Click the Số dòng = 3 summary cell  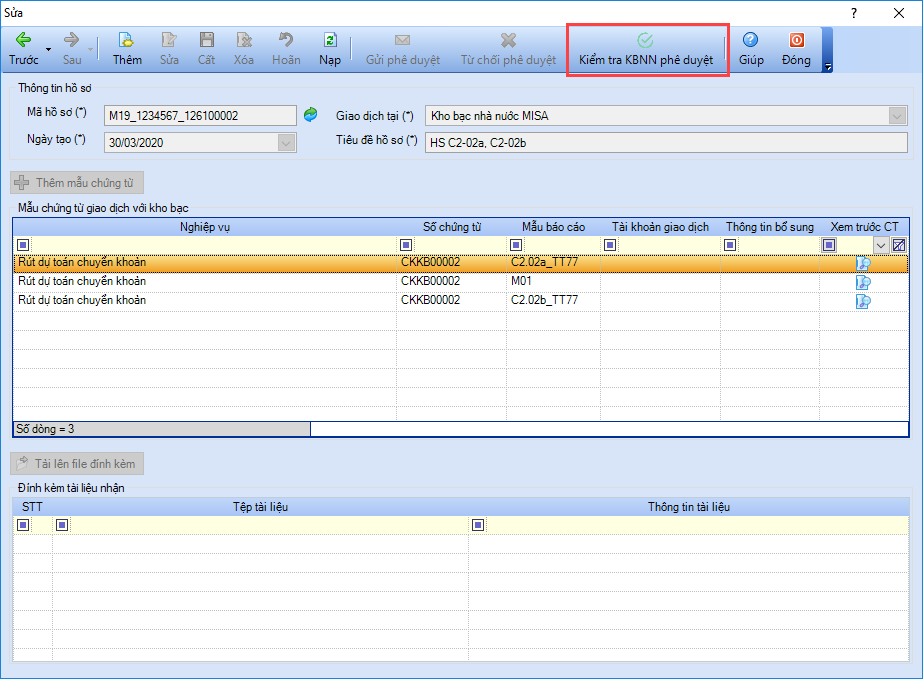[162, 429]
